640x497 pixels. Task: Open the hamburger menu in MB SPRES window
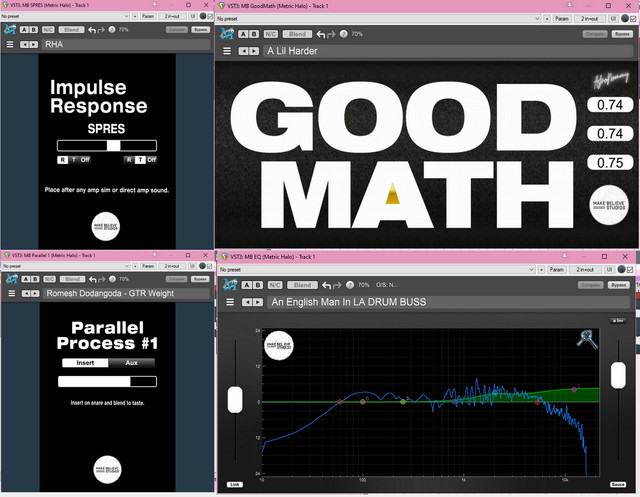(10, 44)
